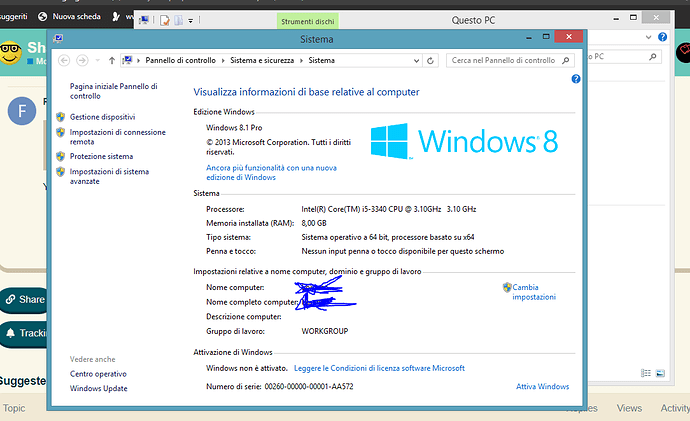The image size is (690, 421).
Task: Refresh the Sistema address bar
Action: [430, 61]
